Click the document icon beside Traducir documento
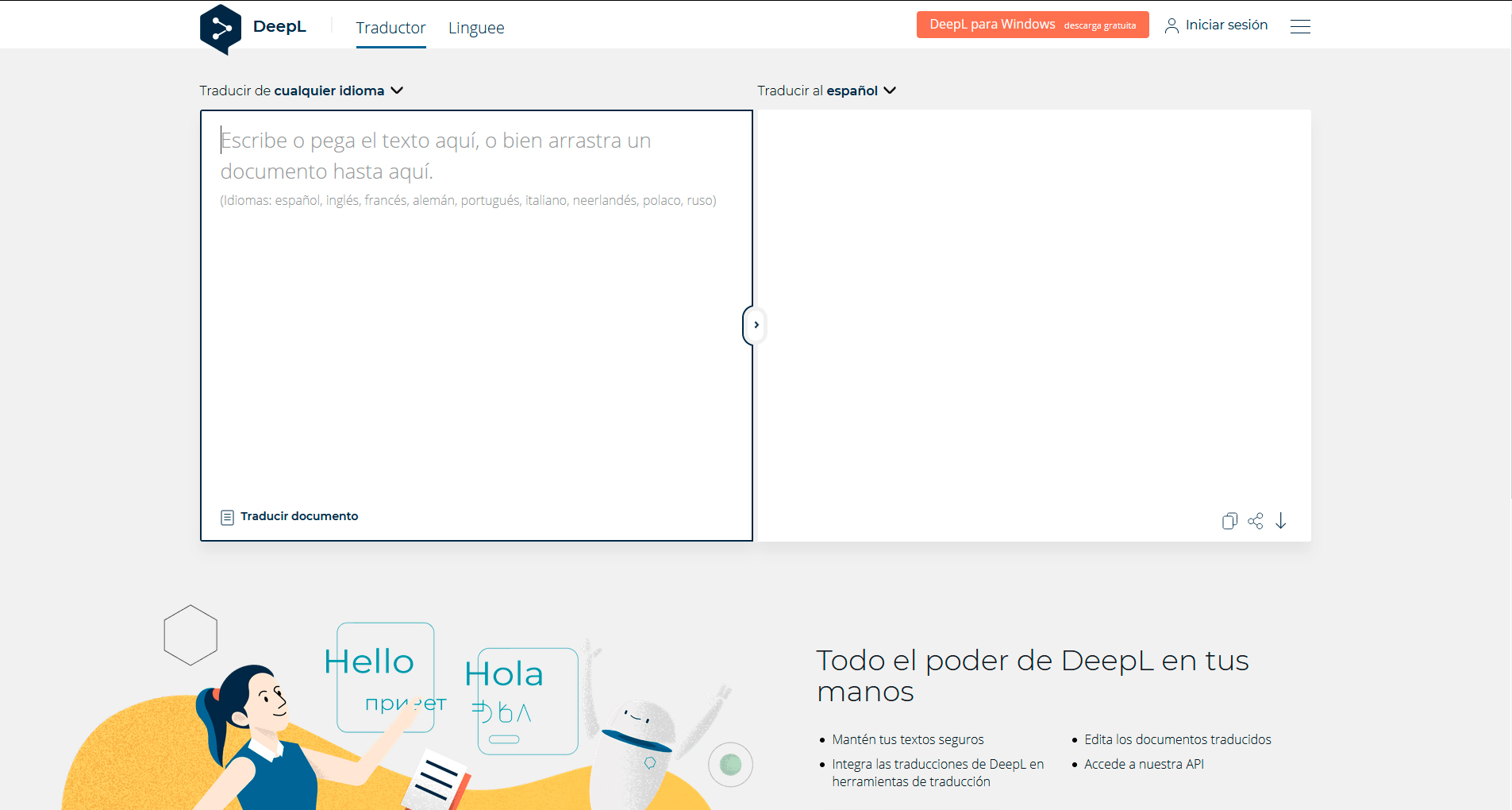Screen dimensions: 1512x810 click(227, 517)
